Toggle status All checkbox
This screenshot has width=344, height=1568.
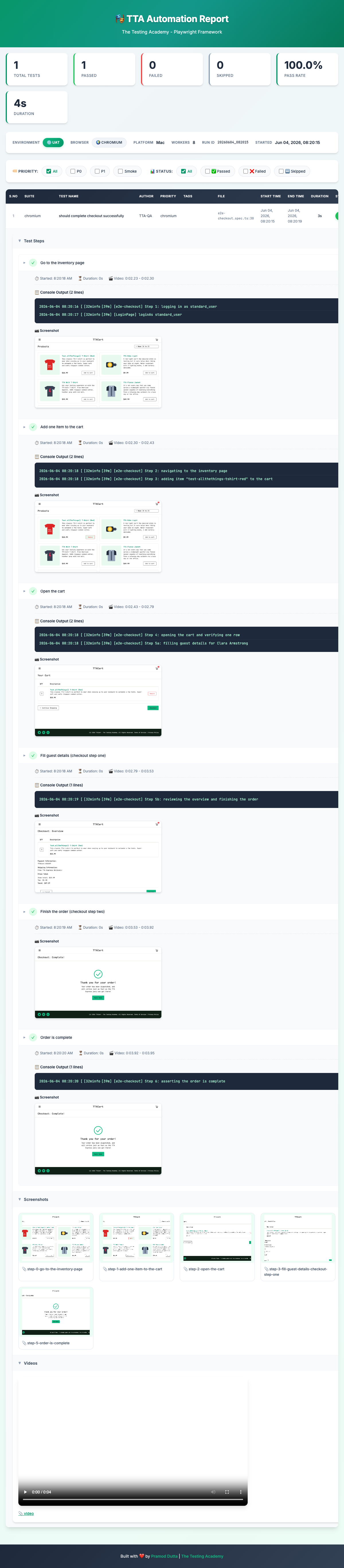point(183,171)
